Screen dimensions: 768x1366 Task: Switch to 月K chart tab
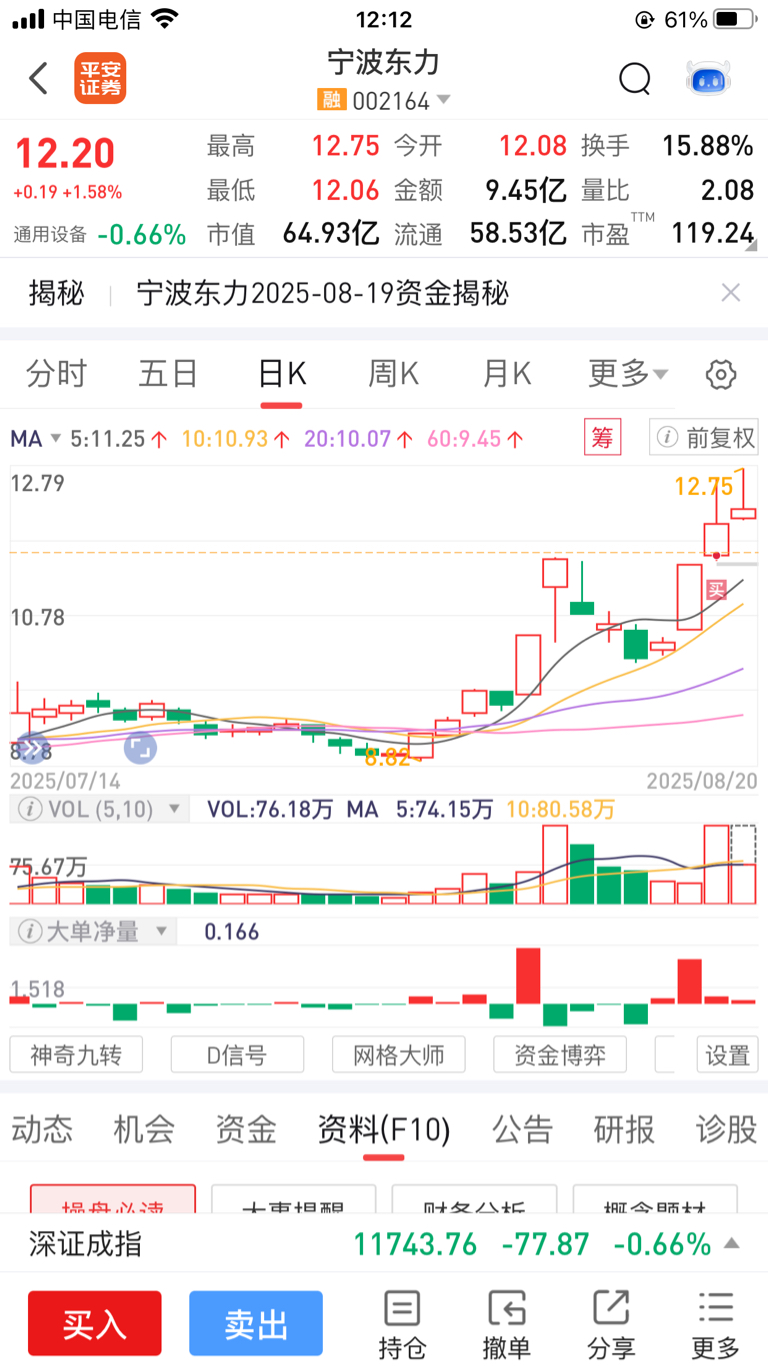click(x=506, y=374)
